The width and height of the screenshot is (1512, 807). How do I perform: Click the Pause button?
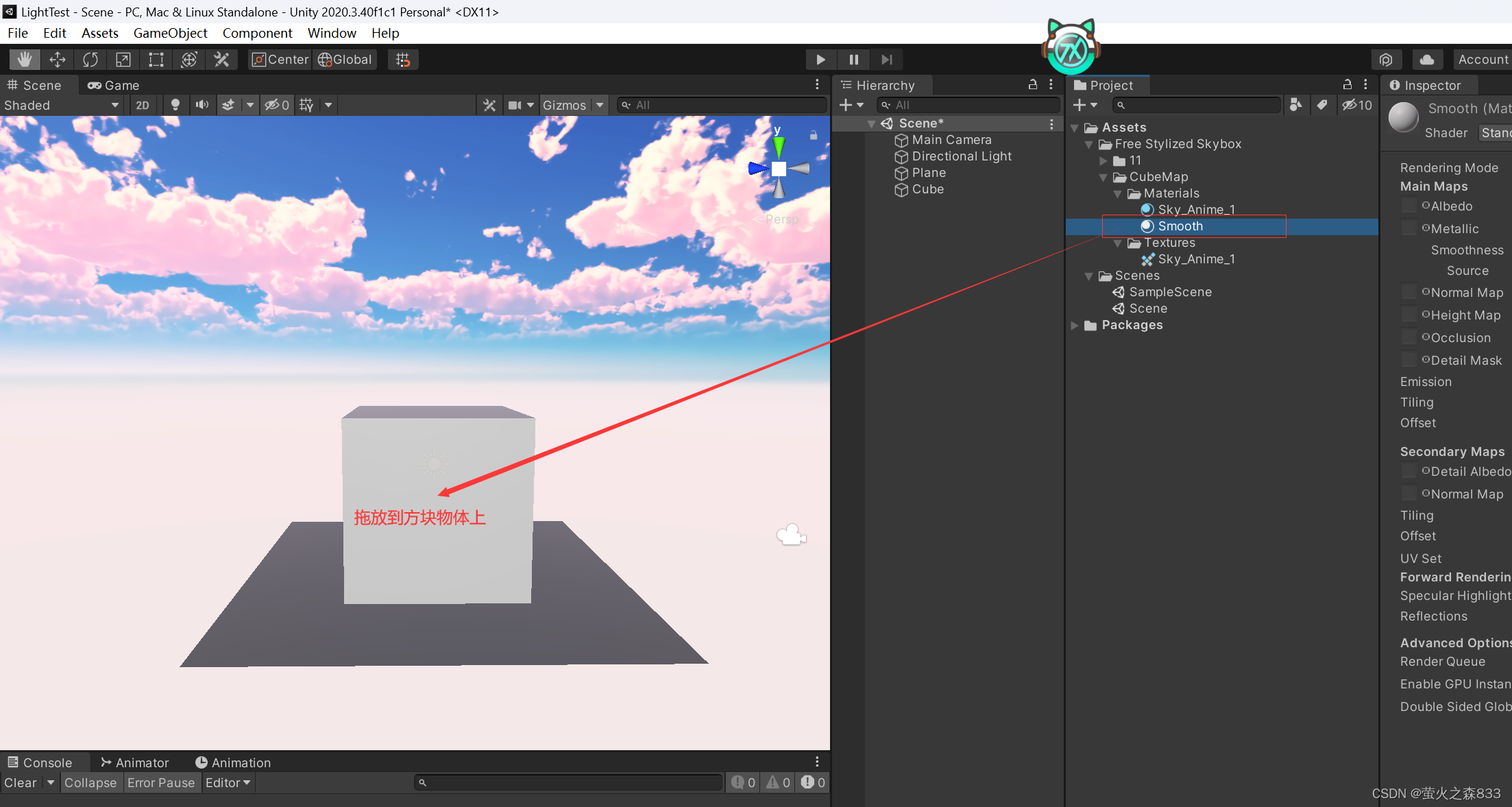pyautogui.click(x=853, y=60)
